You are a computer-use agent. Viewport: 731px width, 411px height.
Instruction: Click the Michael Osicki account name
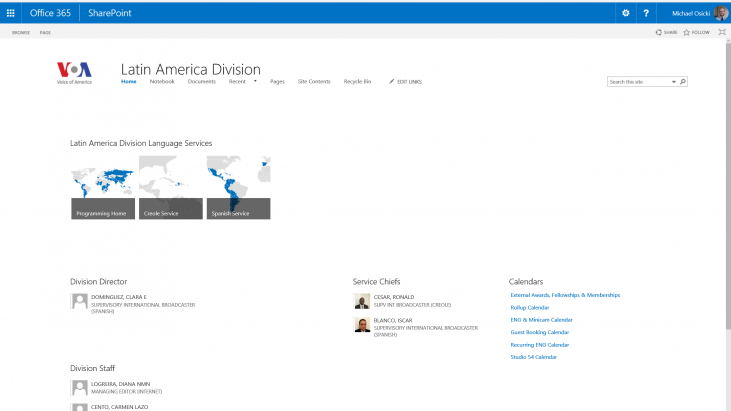pos(691,14)
